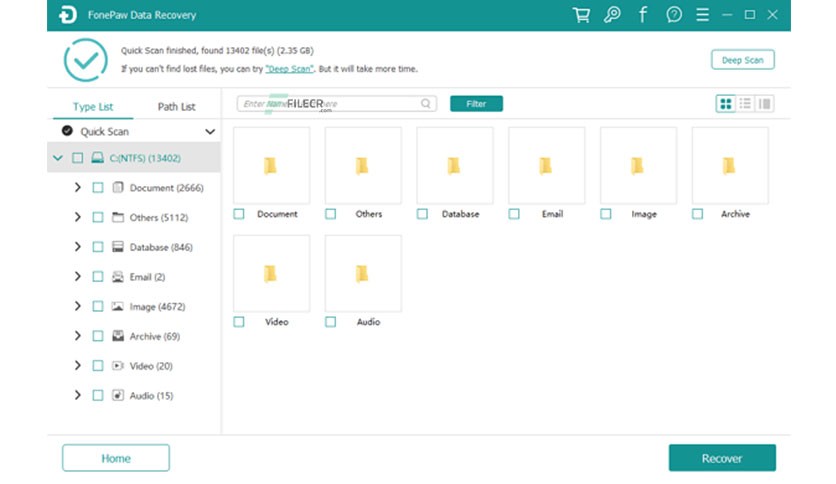Go back using the Home button
Viewport: 836px width, 484px height.
(116, 458)
